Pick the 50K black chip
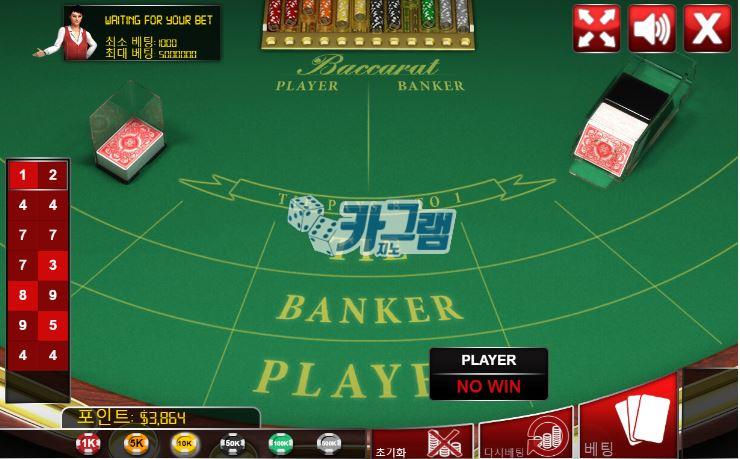 233,443
